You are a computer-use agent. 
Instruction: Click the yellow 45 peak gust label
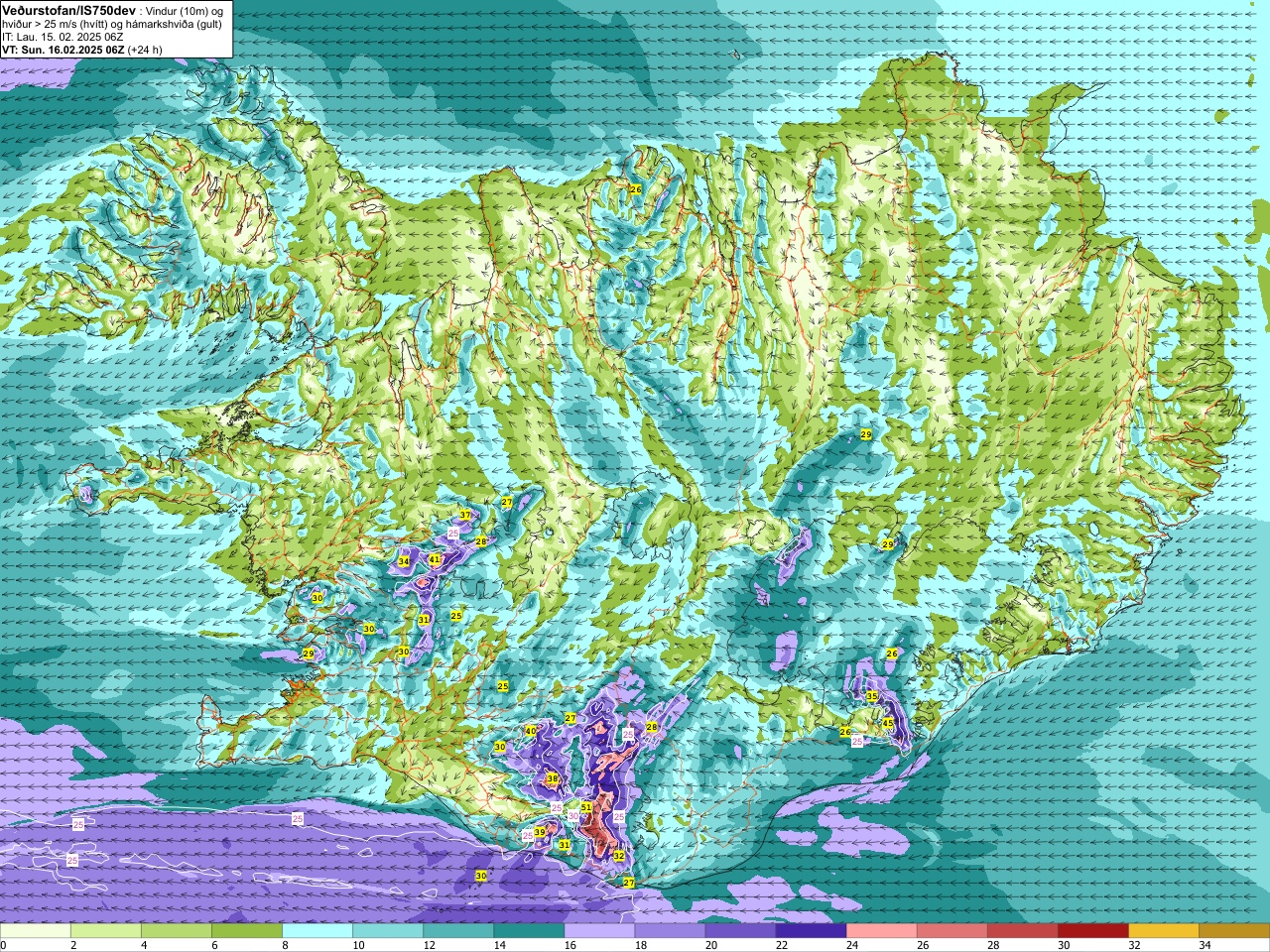(x=888, y=725)
